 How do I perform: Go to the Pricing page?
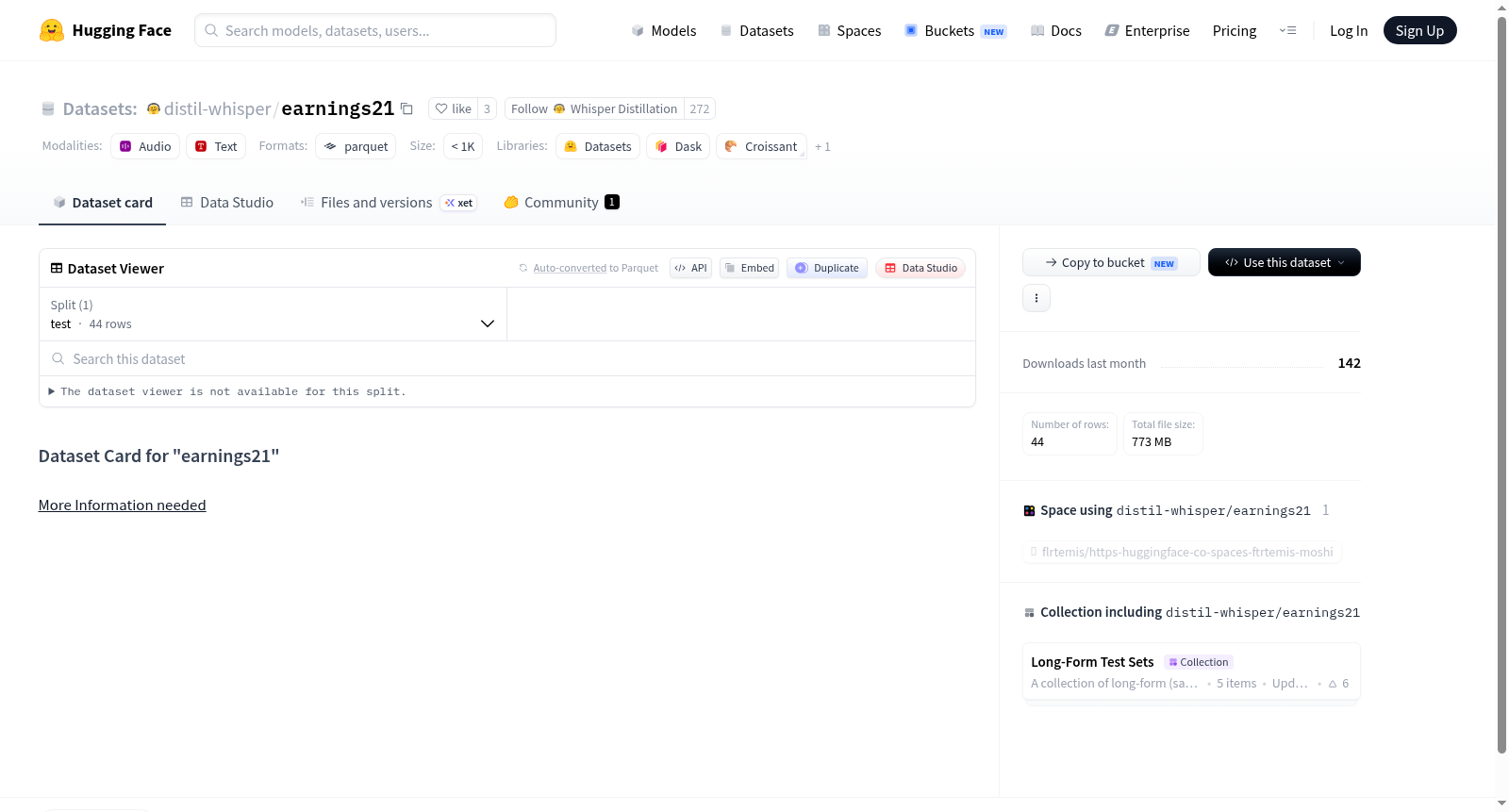tap(1235, 30)
